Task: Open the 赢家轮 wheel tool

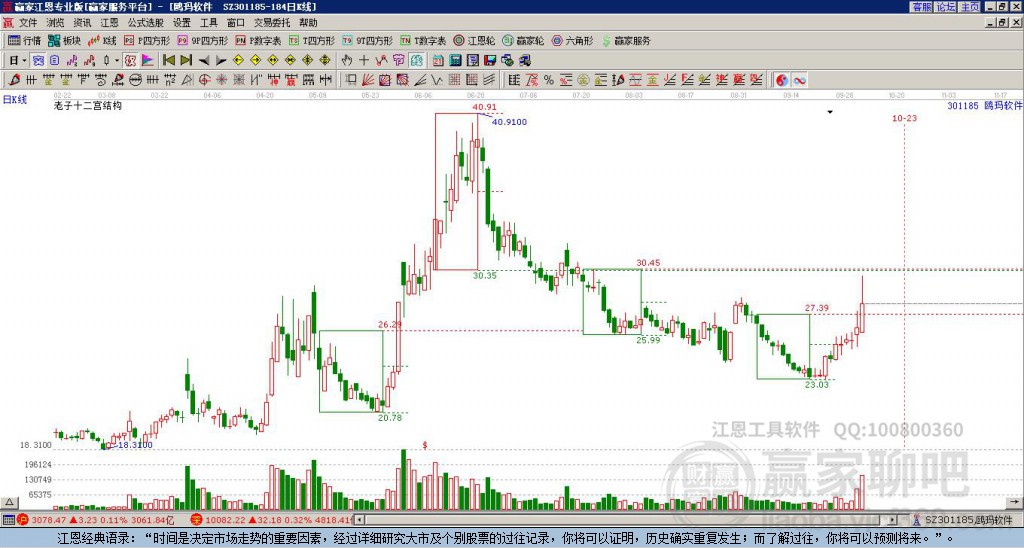Action: 523,40
